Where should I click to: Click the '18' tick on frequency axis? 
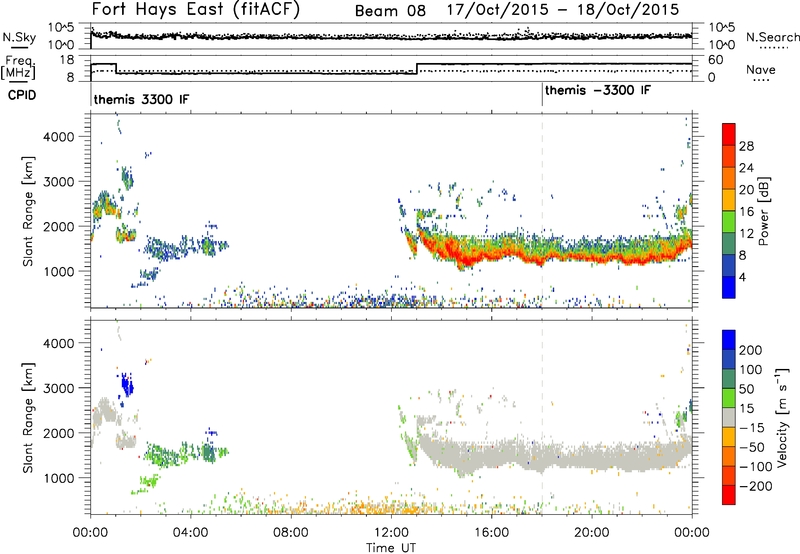pos(67,60)
